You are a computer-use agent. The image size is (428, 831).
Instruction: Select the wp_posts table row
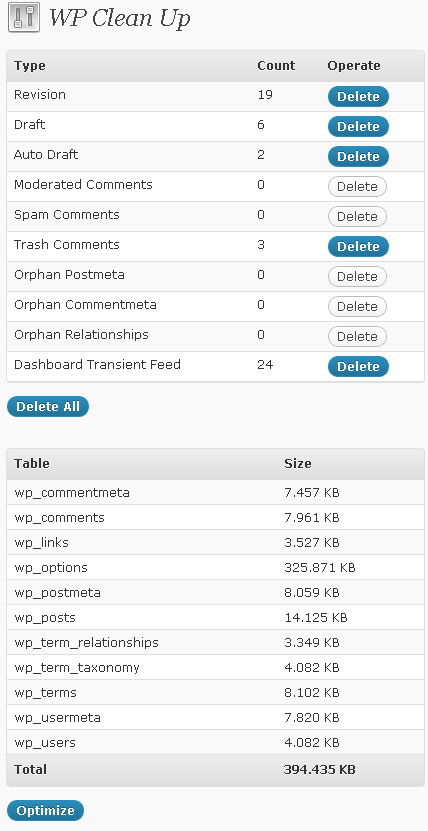pos(215,618)
